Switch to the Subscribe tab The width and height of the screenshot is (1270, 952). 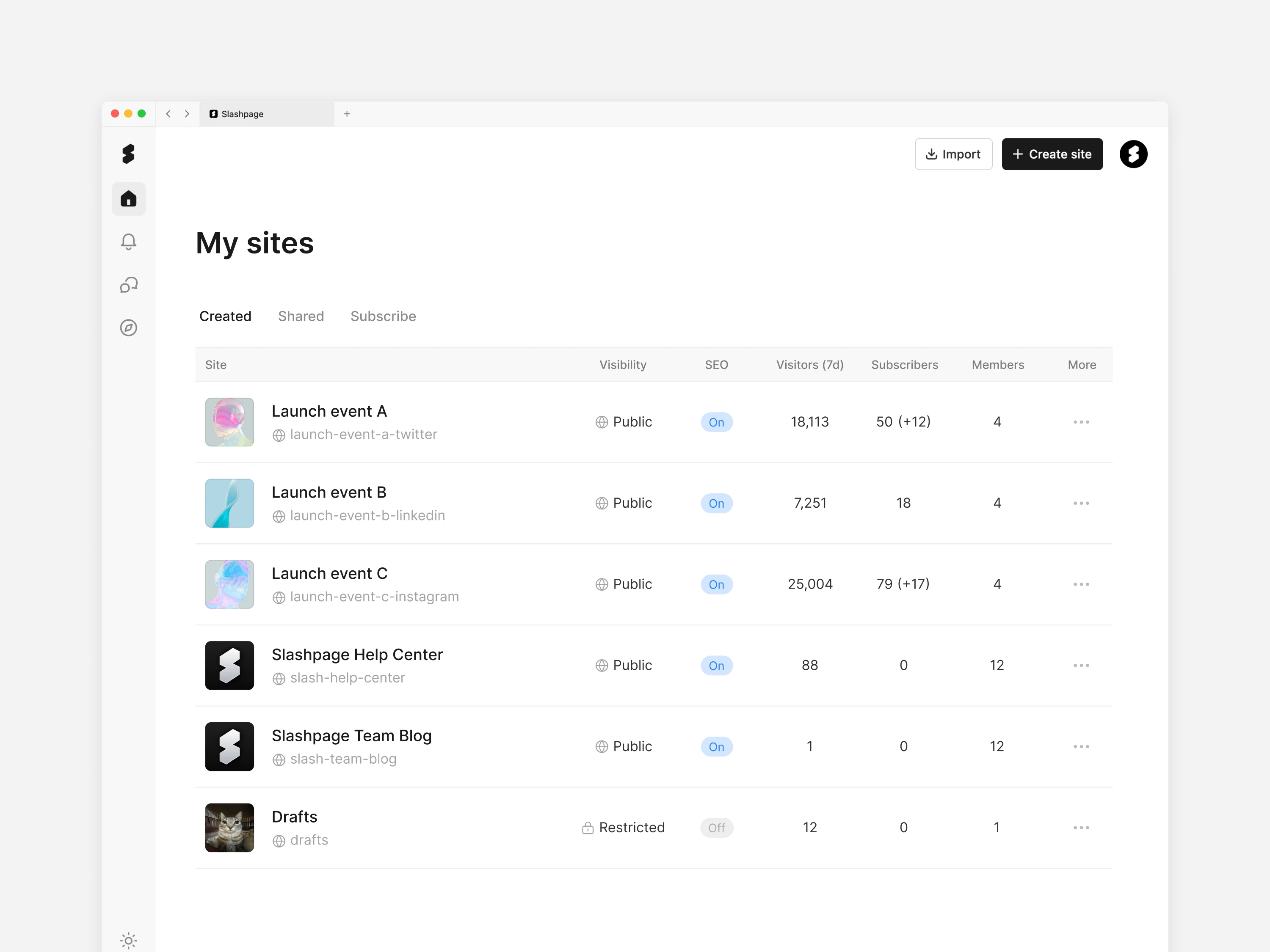pyautogui.click(x=383, y=316)
